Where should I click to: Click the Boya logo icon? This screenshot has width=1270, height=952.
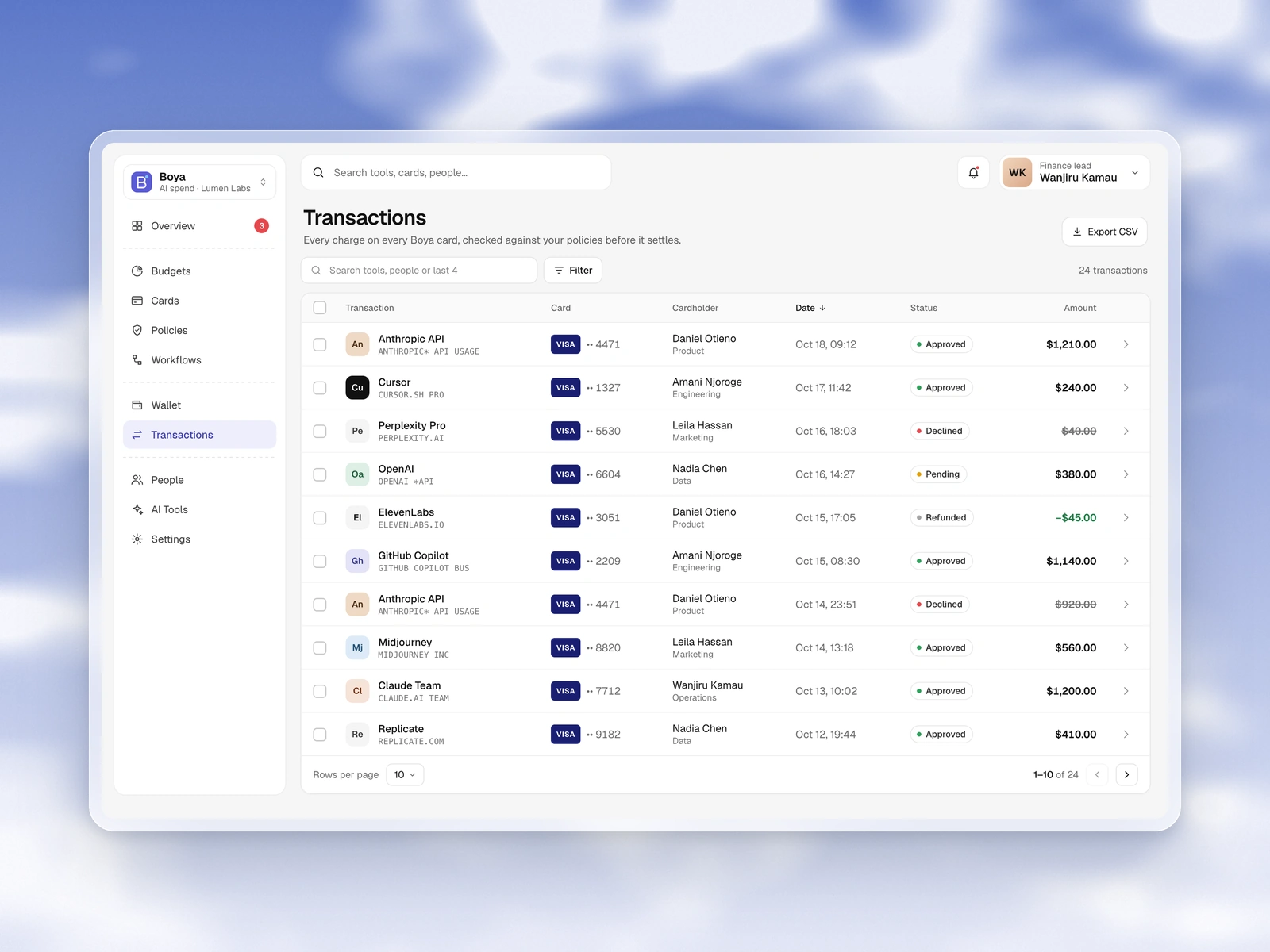141,182
